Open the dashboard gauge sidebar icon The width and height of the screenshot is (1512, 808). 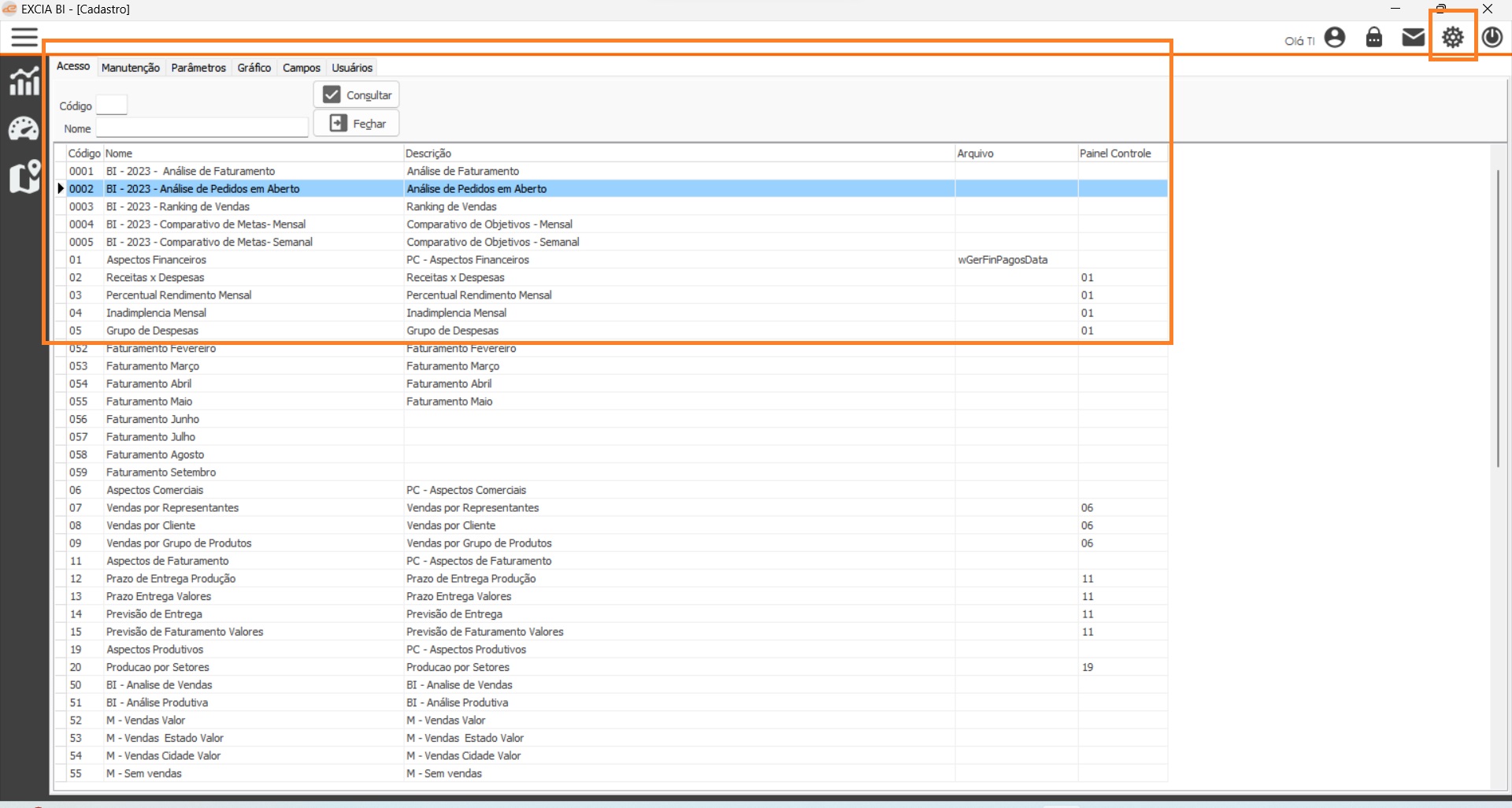pos(24,128)
